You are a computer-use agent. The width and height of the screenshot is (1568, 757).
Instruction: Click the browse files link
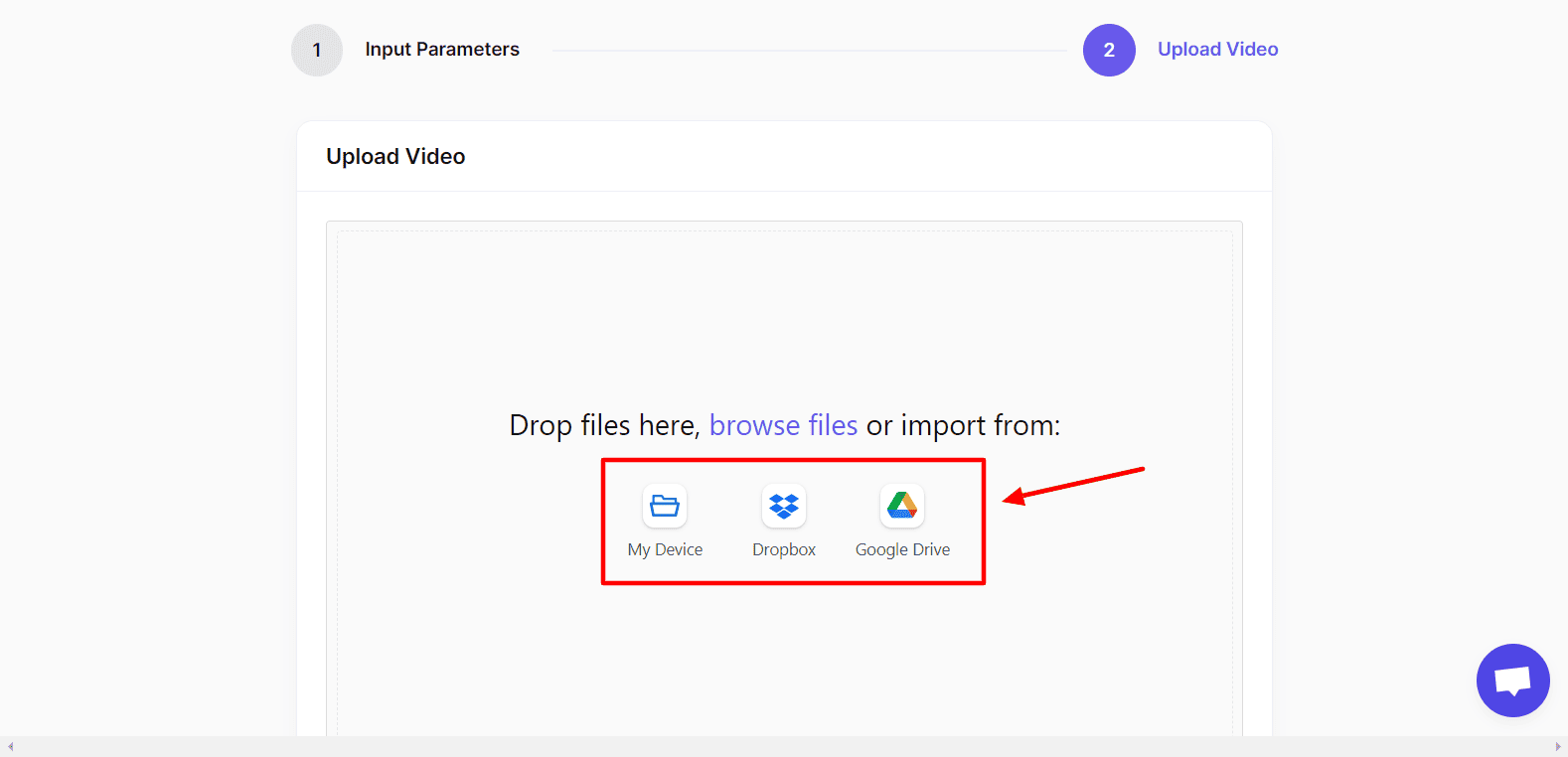pos(783,425)
